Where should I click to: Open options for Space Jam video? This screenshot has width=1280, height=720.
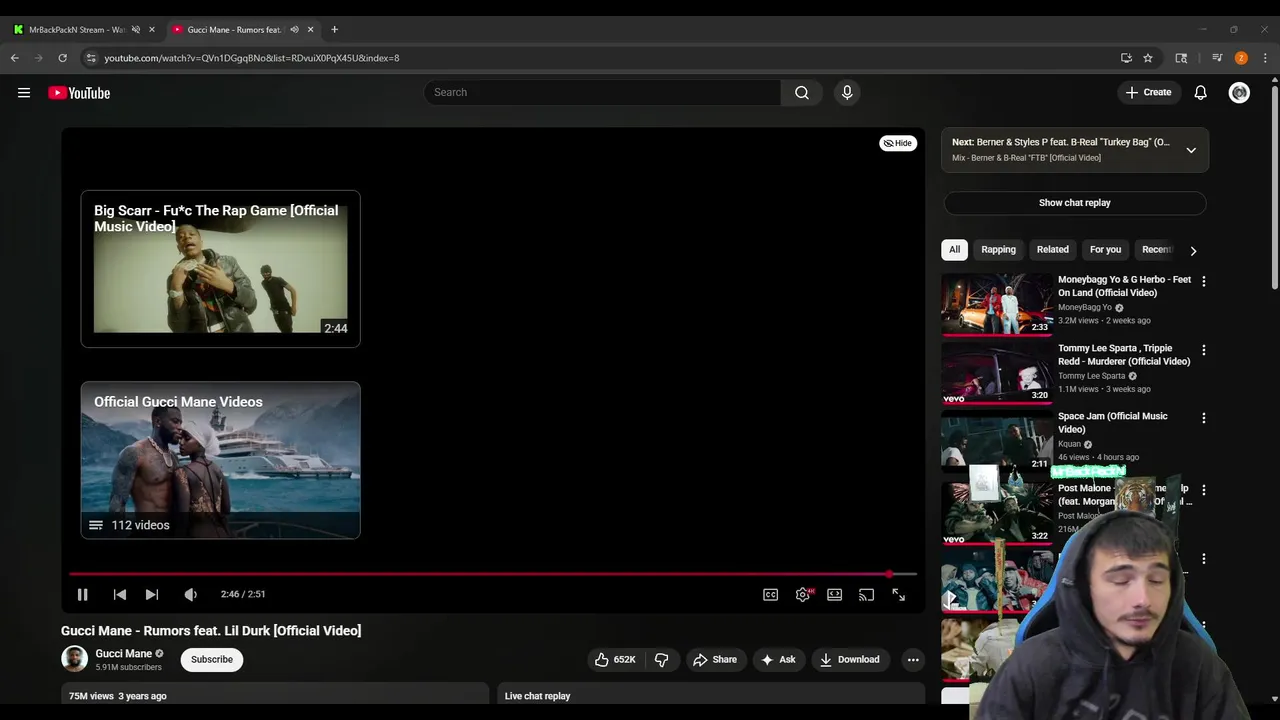(x=1203, y=418)
